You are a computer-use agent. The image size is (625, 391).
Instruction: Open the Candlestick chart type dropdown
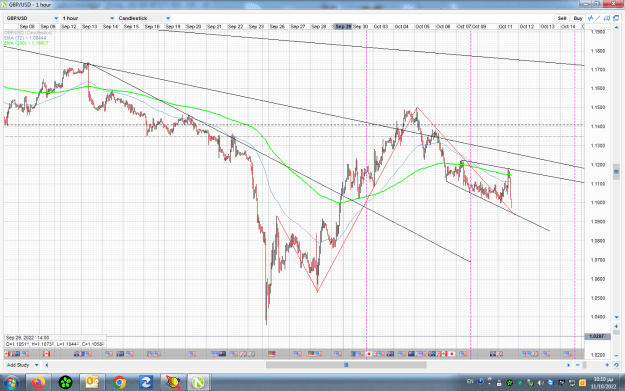pyautogui.click(x=144, y=18)
